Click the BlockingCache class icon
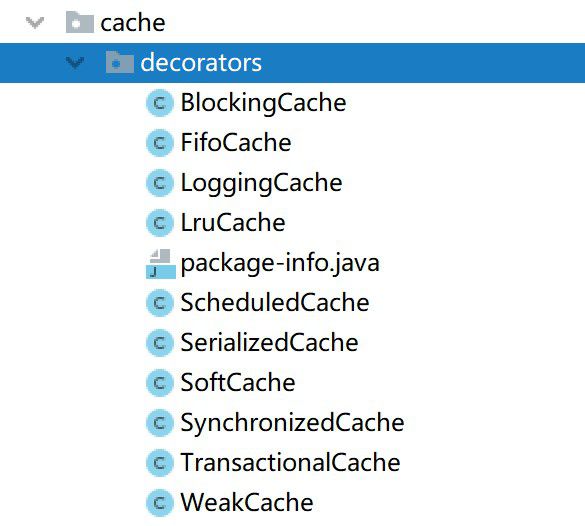Screen dimensions: 585x526 (160, 103)
